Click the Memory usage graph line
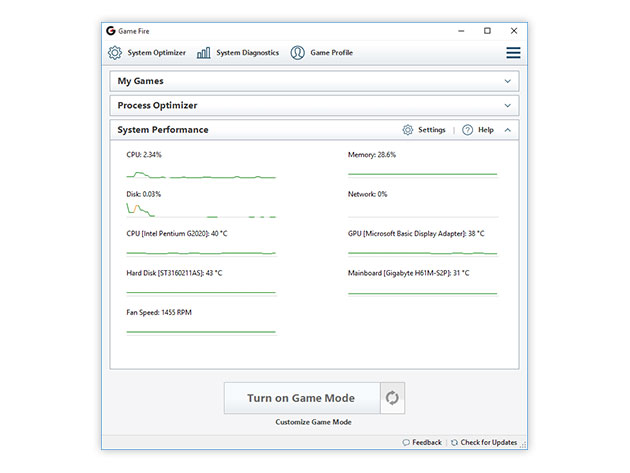 (423, 174)
